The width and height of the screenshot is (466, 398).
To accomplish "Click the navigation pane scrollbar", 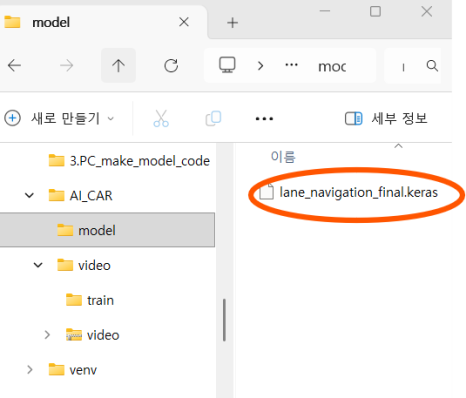I will pyautogui.click(x=224, y=320).
